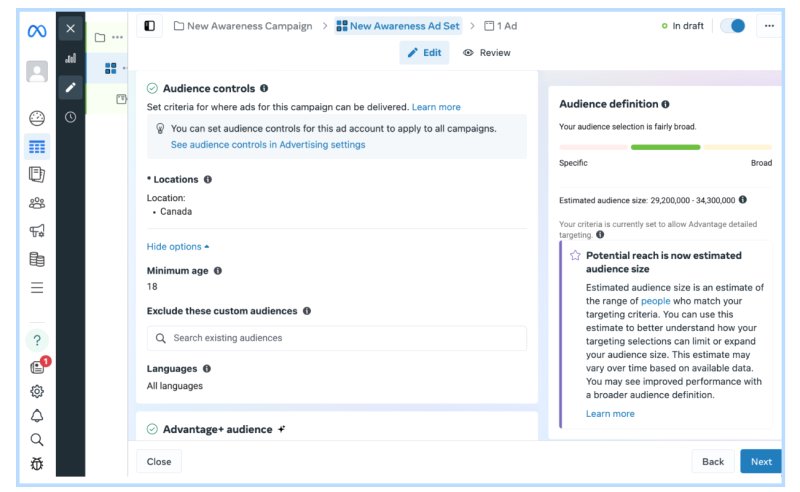Open the help question mark icon
The image size is (800, 492).
[x=37, y=341]
